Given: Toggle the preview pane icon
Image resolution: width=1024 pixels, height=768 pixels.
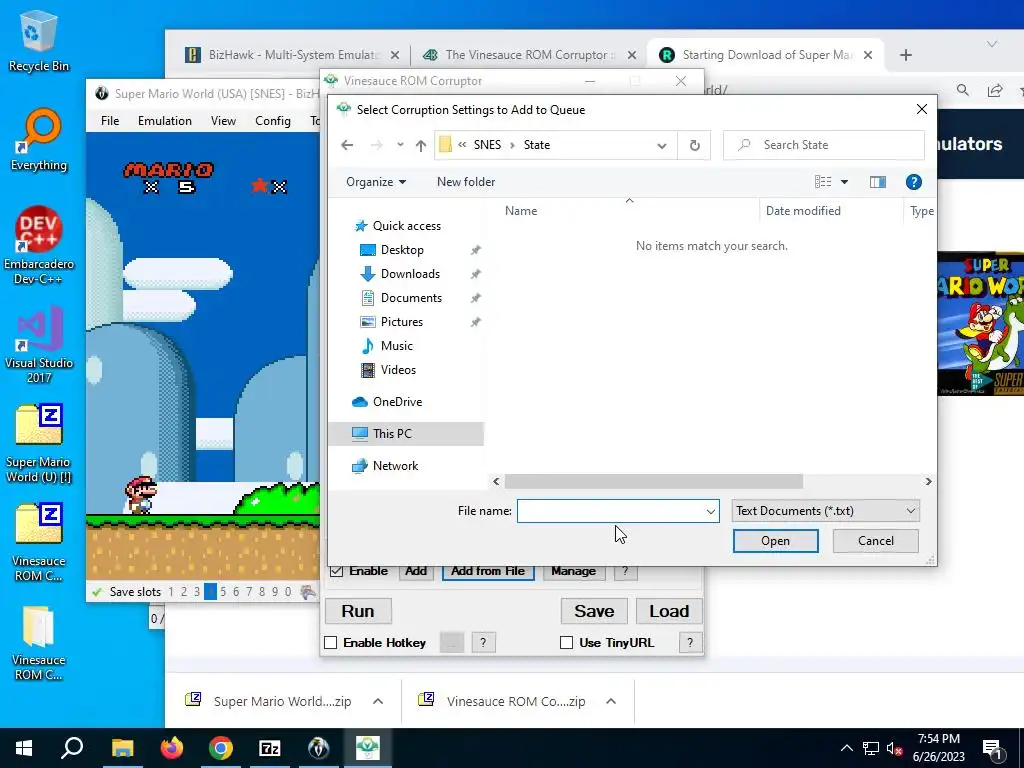Looking at the screenshot, I should tap(878, 182).
